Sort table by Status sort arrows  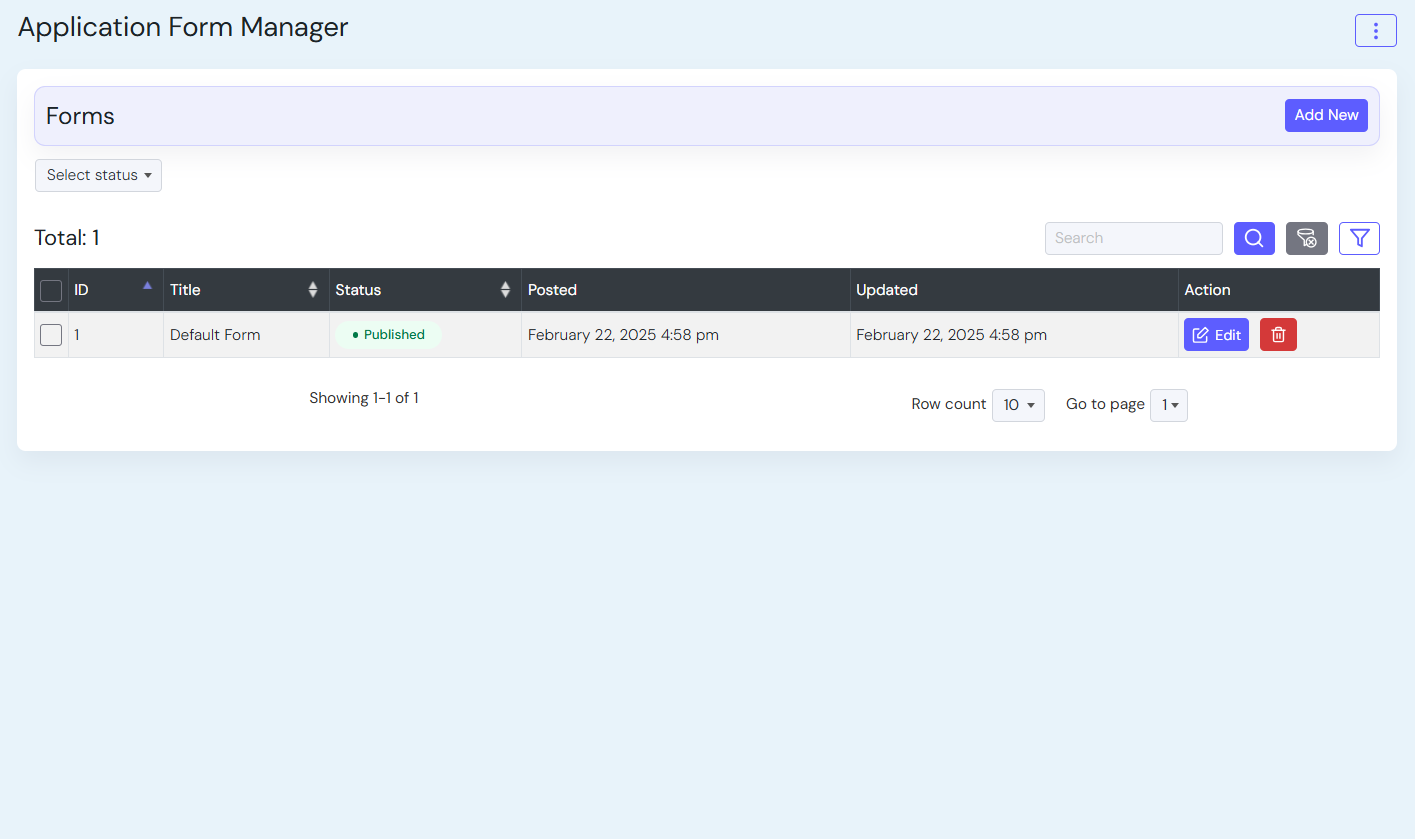point(505,290)
